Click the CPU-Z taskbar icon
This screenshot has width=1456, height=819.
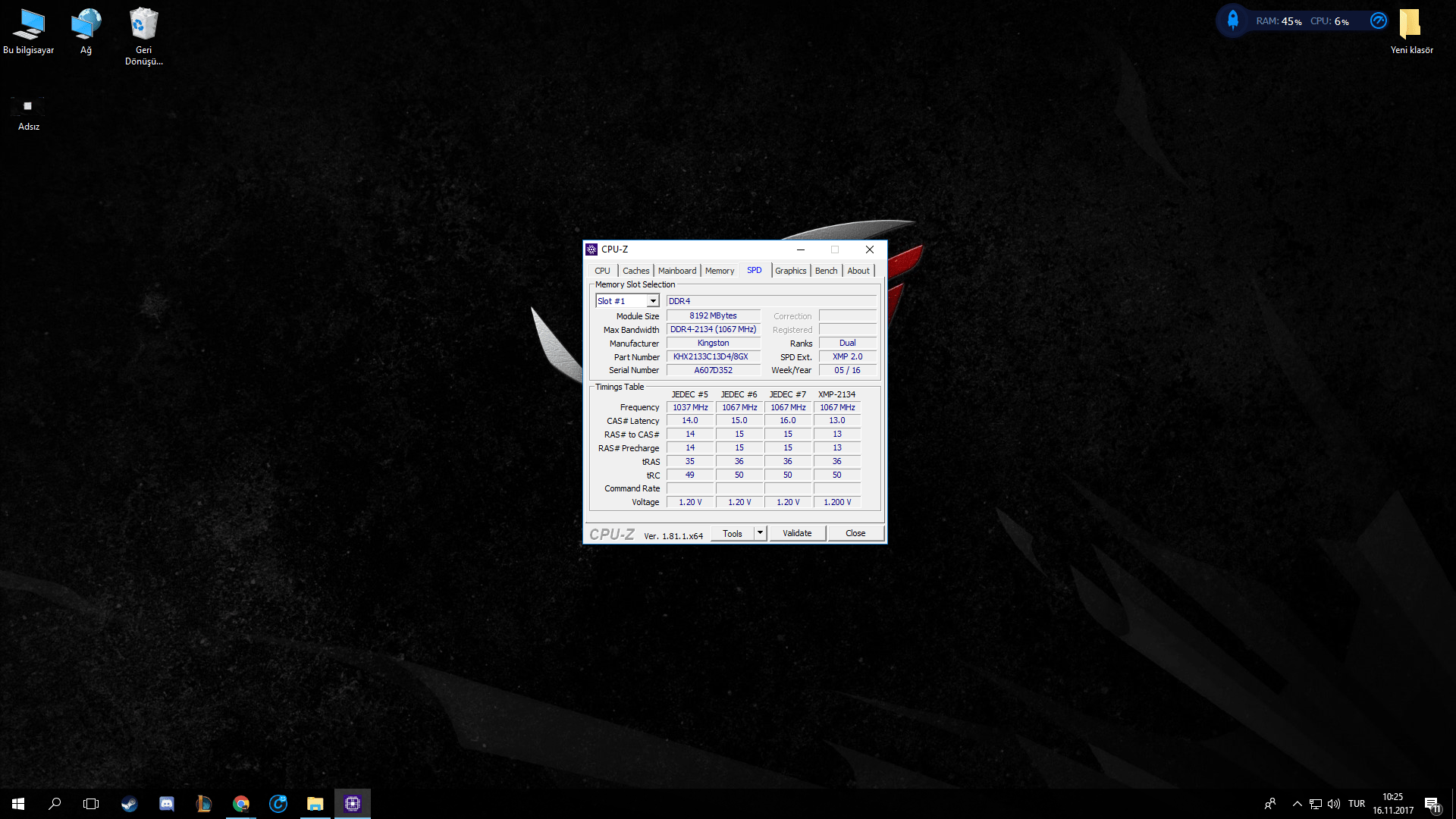(x=353, y=804)
